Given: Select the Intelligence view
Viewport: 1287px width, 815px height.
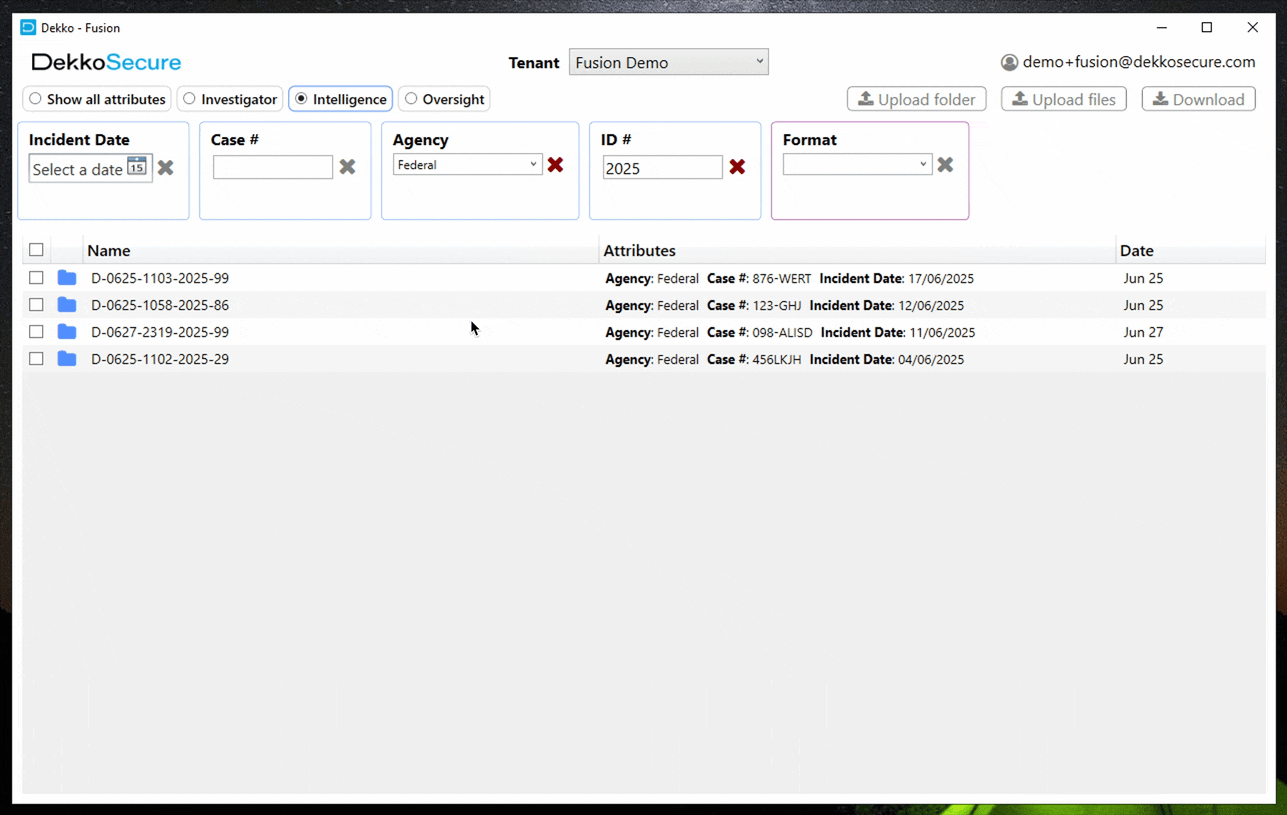Looking at the screenshot, I should (341, 99).
